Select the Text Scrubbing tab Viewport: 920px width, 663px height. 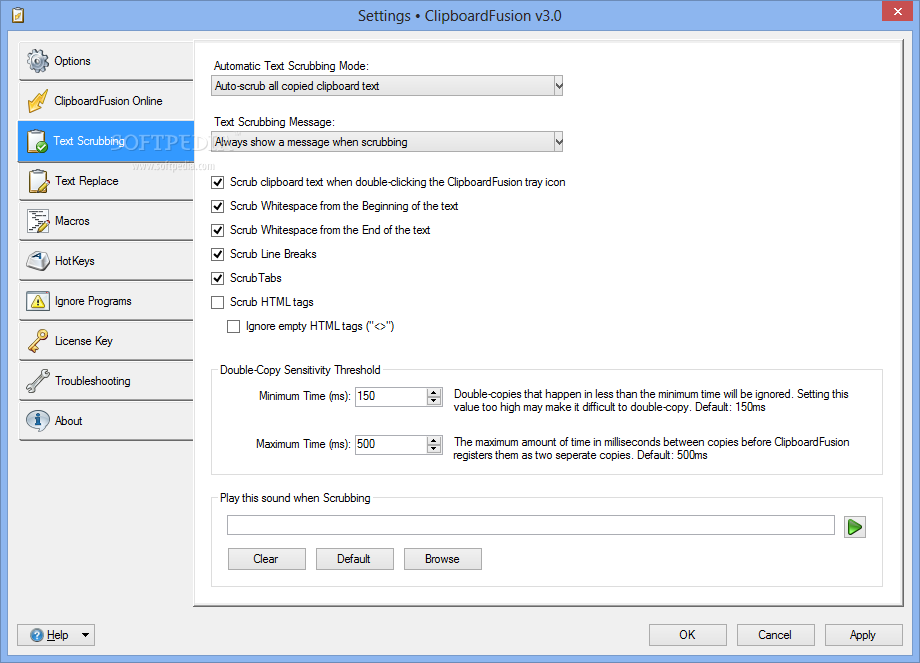pos(106,141)
